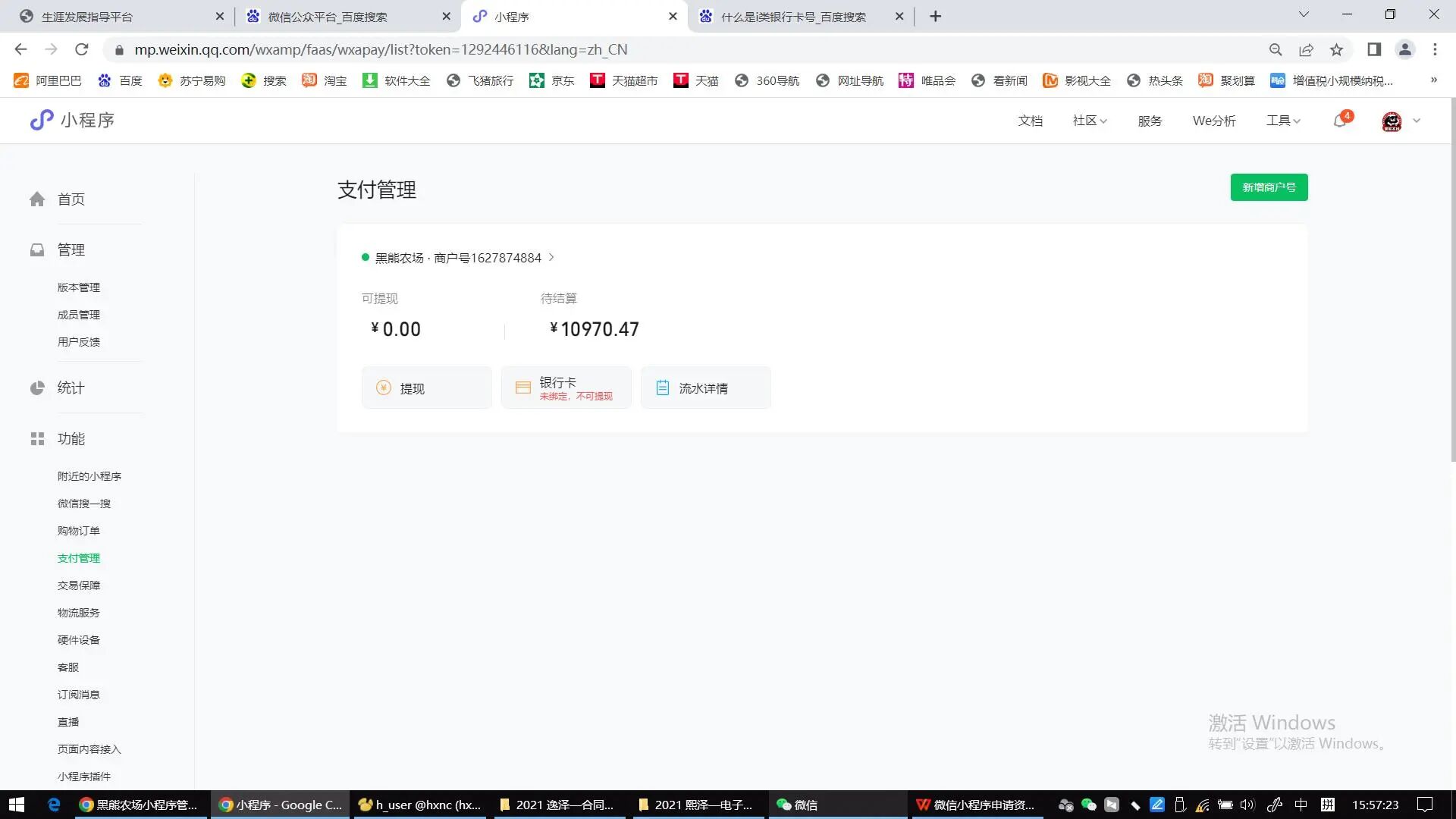
Task: Switch to 微信公众平台_百度搜索 tab
Action: click(x=328, y=17)
